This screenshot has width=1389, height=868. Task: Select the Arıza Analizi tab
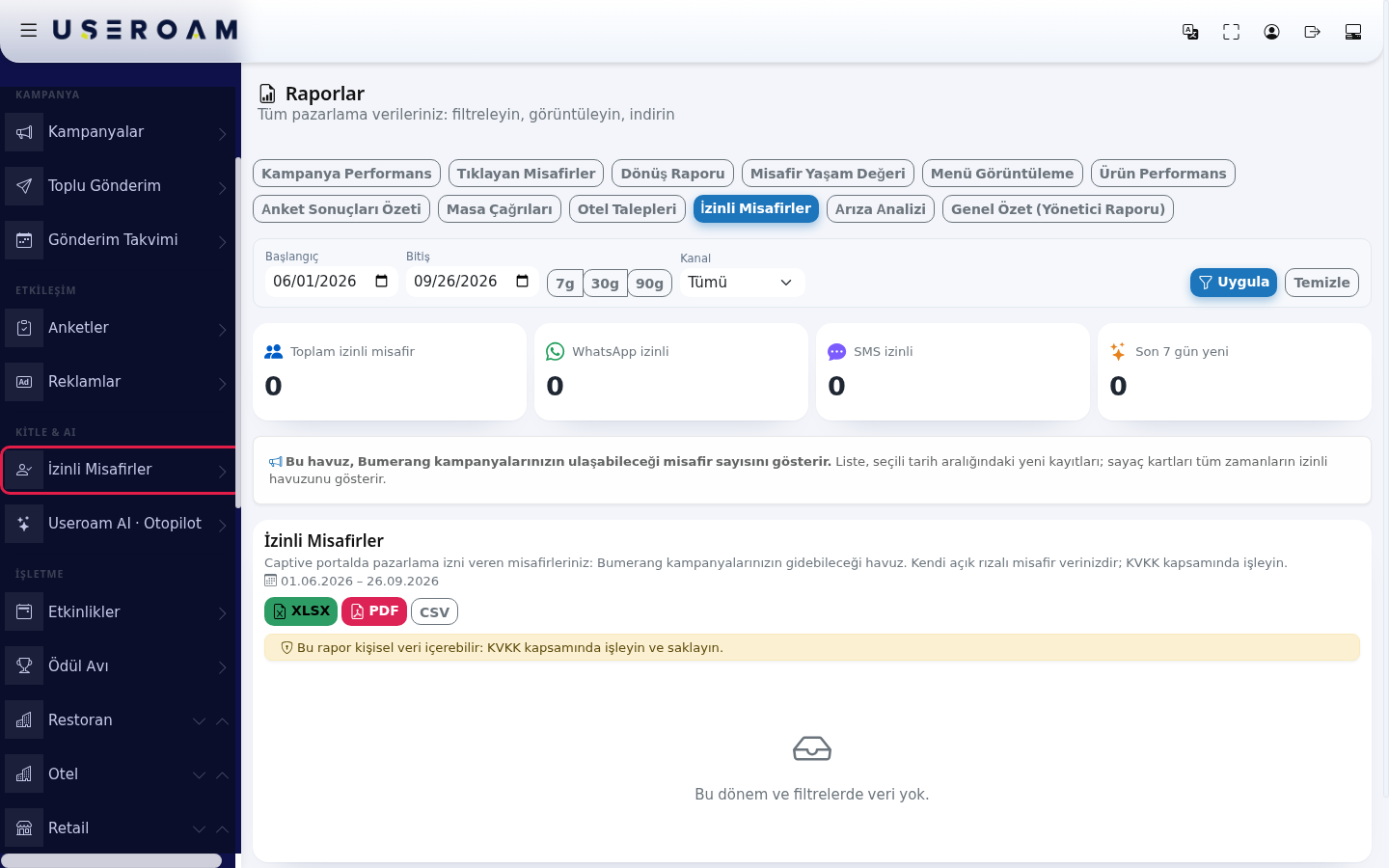[x=880, y=209]
